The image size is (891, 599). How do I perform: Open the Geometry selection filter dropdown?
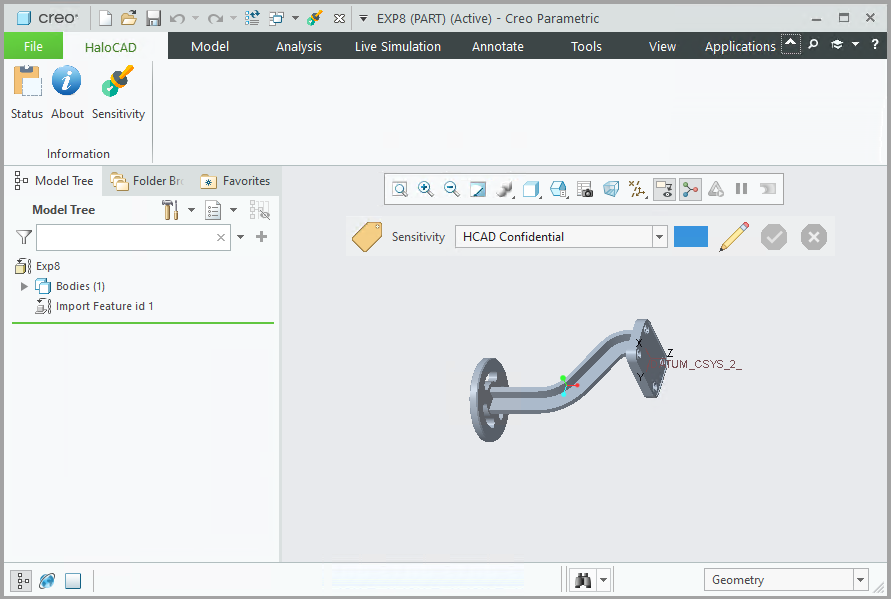pyautogui.click(x=860, y=580)
